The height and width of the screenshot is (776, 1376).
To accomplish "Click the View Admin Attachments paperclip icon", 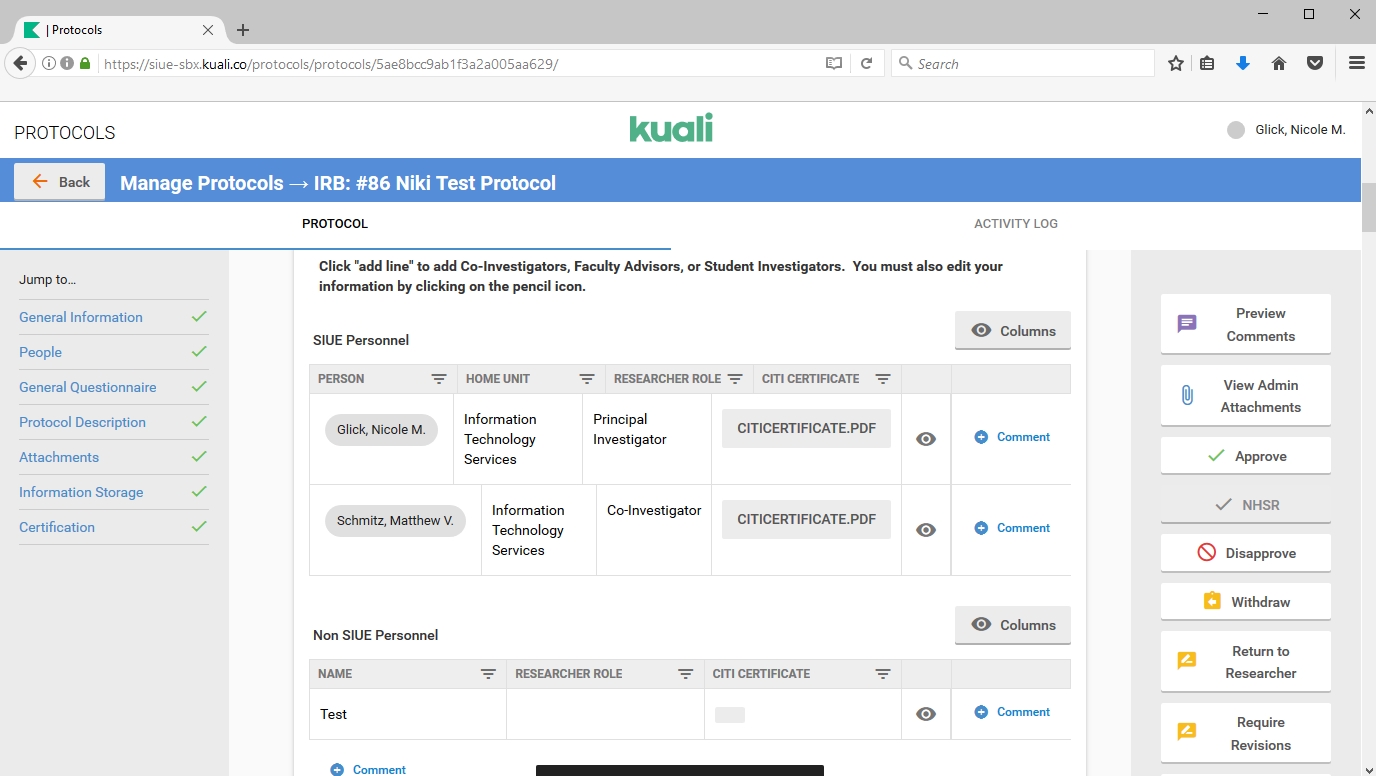I will tap(1187, 395).
